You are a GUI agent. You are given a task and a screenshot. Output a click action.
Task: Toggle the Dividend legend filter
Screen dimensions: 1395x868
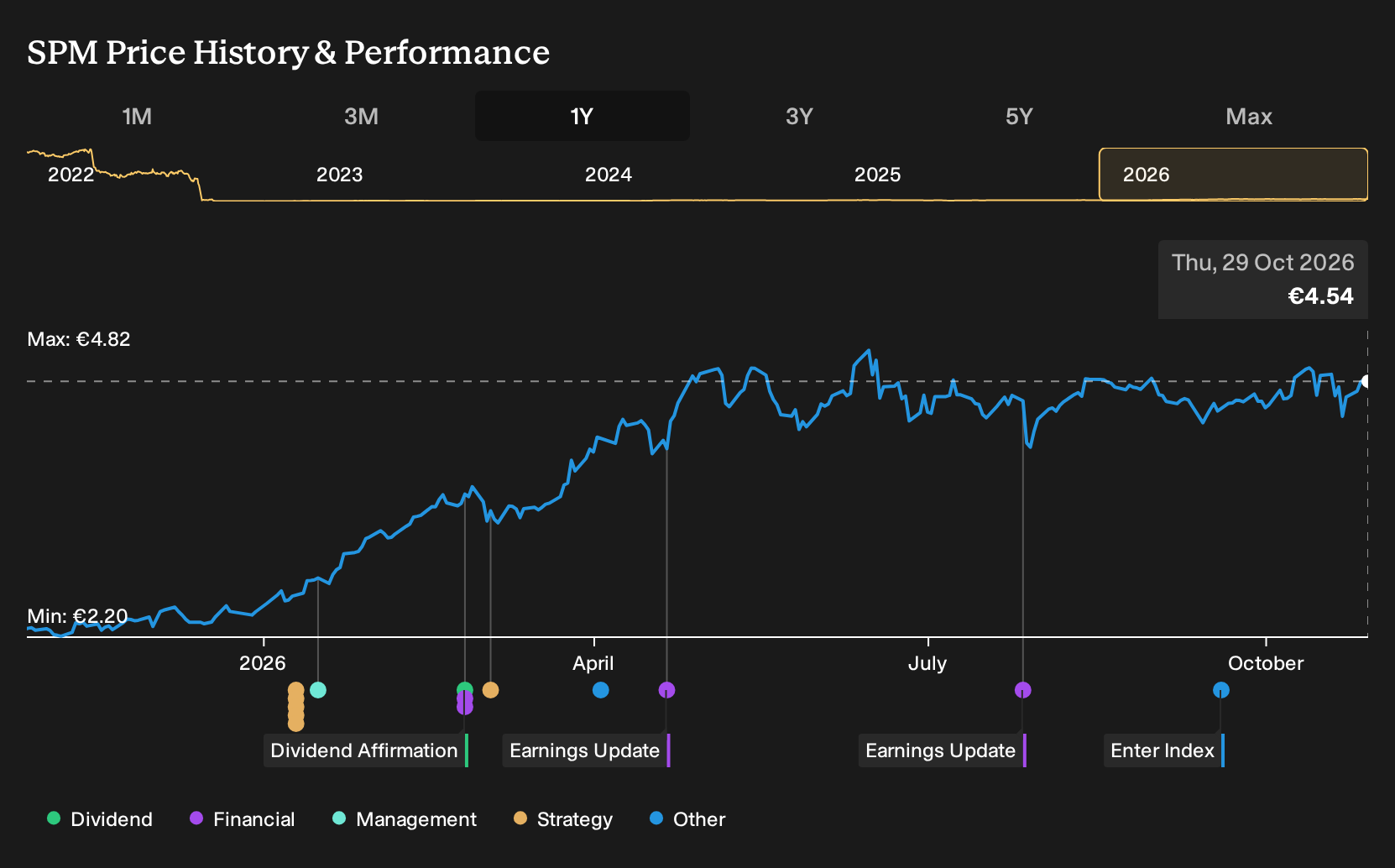(x=100, y=819)
